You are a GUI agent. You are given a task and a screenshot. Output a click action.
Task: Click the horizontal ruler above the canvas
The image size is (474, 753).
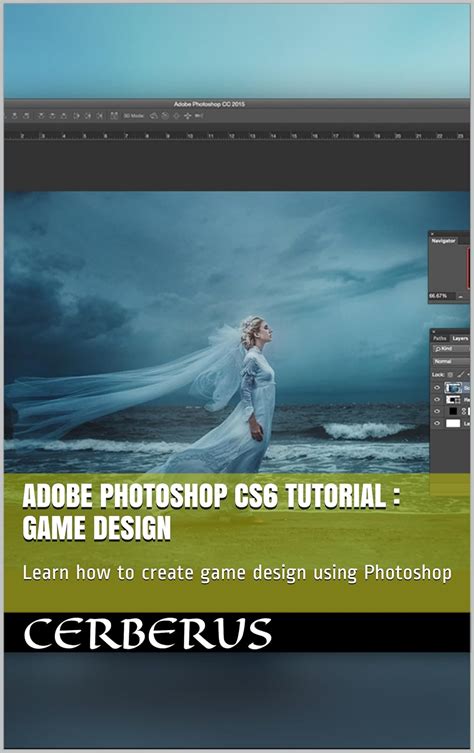[237, 136]
